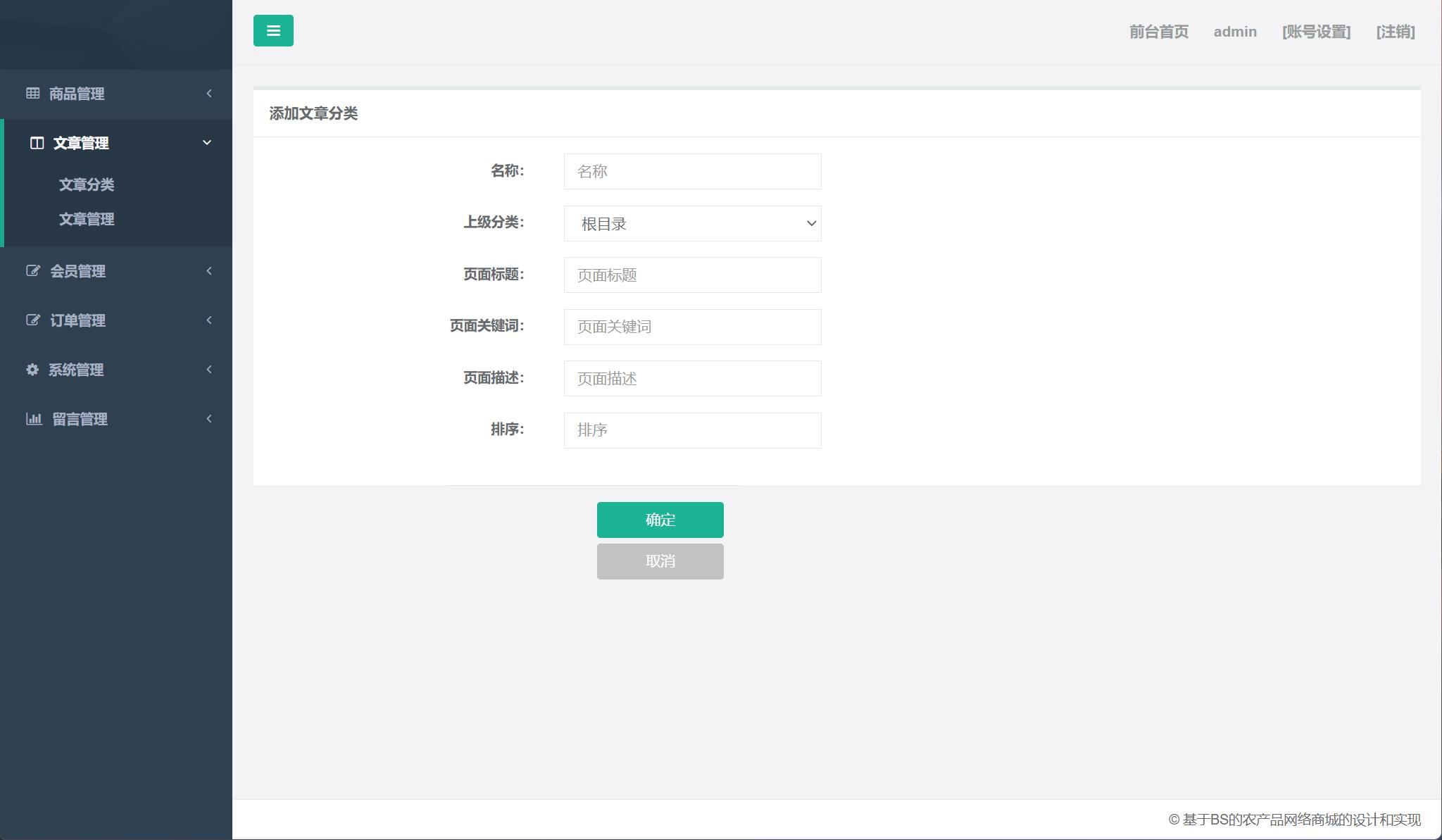The width and height of the screenshot is (1442, 840).
Task: Select the 商品管理 grid icon in sidebar
Action: tap(33, 94)
